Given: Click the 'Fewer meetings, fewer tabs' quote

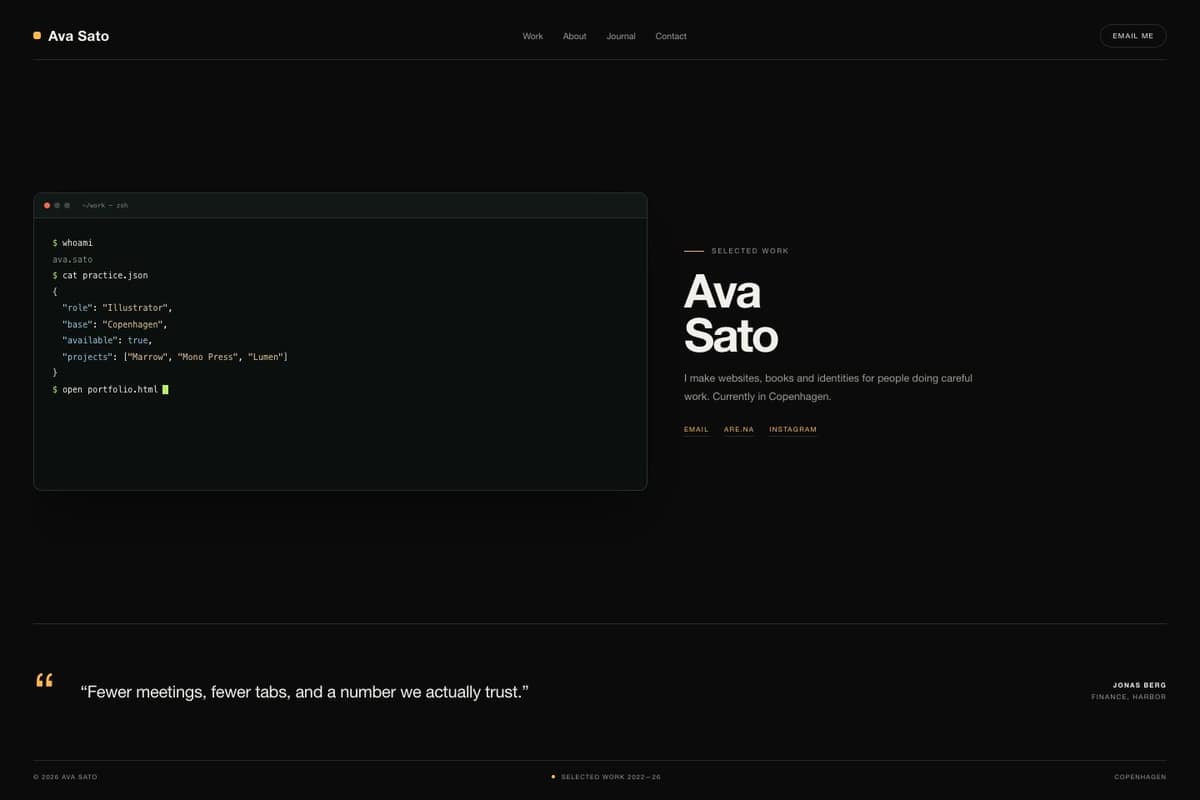Looking at the screenshot, I should point(304,692).
